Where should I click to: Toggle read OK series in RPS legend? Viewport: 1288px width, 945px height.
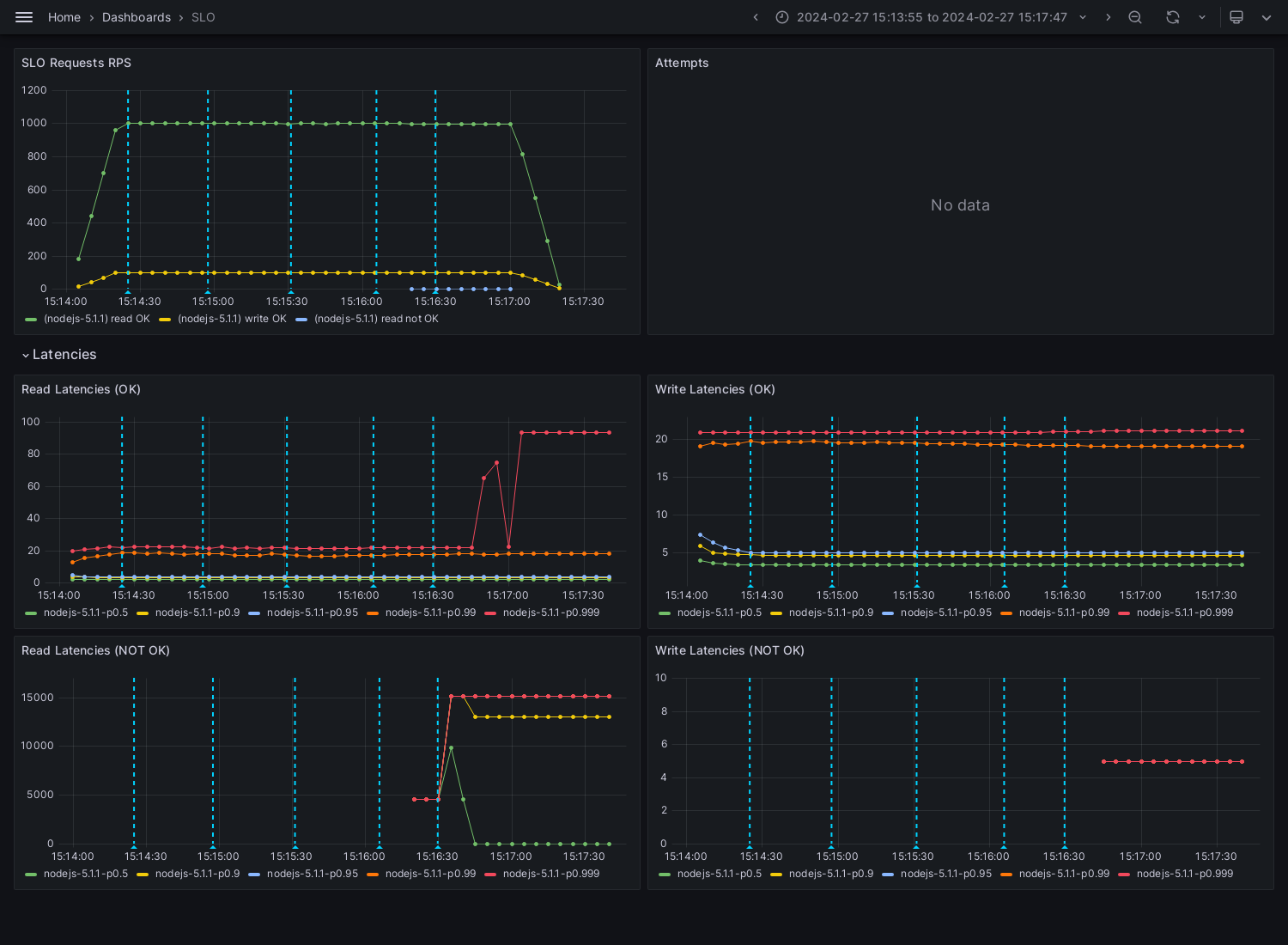(x=97, y=319)
